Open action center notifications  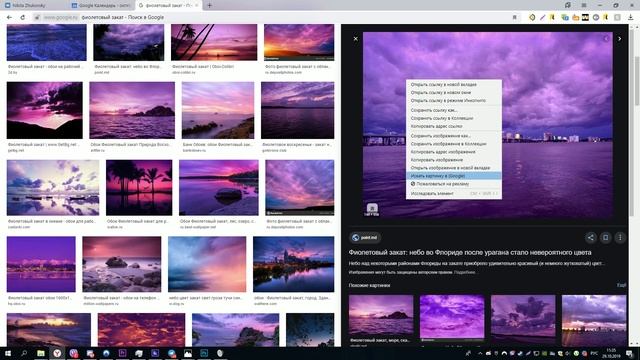pyautogui.click(x=629, y=353)
